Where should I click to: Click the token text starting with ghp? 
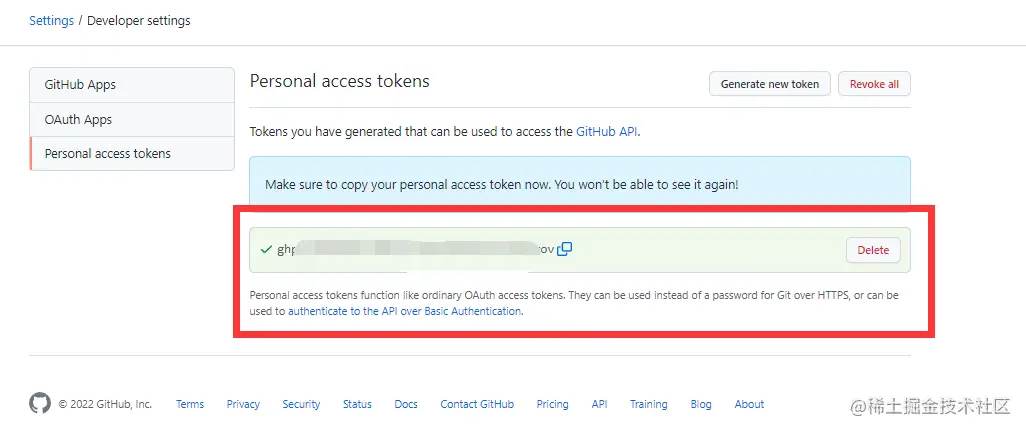pos(416,249)
